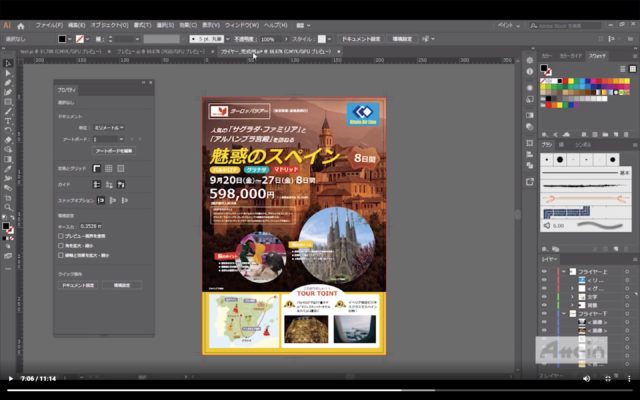Hide the 背景 sublayer via eye icon
640x400 pixels.
coord(544,305)
